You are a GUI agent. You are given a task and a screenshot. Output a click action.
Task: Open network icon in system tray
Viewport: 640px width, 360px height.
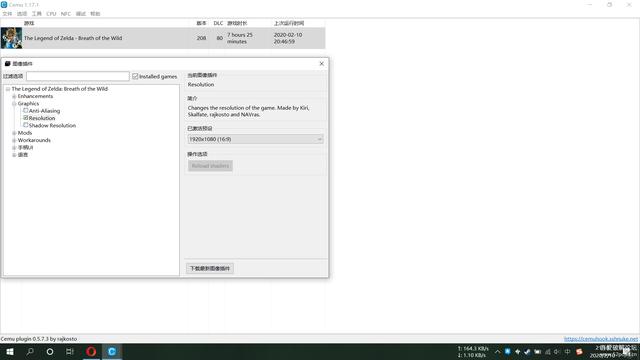coord(547,351)
